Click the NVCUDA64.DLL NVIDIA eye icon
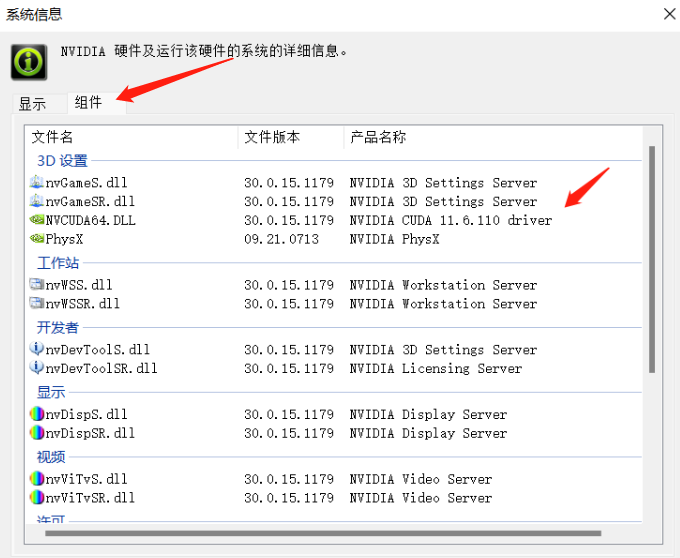 [x=36, y=220]
